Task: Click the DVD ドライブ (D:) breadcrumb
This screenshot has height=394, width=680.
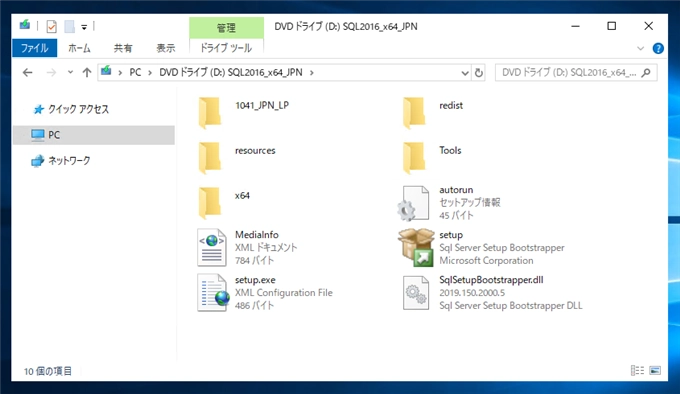Action: [x=231, y=72]
